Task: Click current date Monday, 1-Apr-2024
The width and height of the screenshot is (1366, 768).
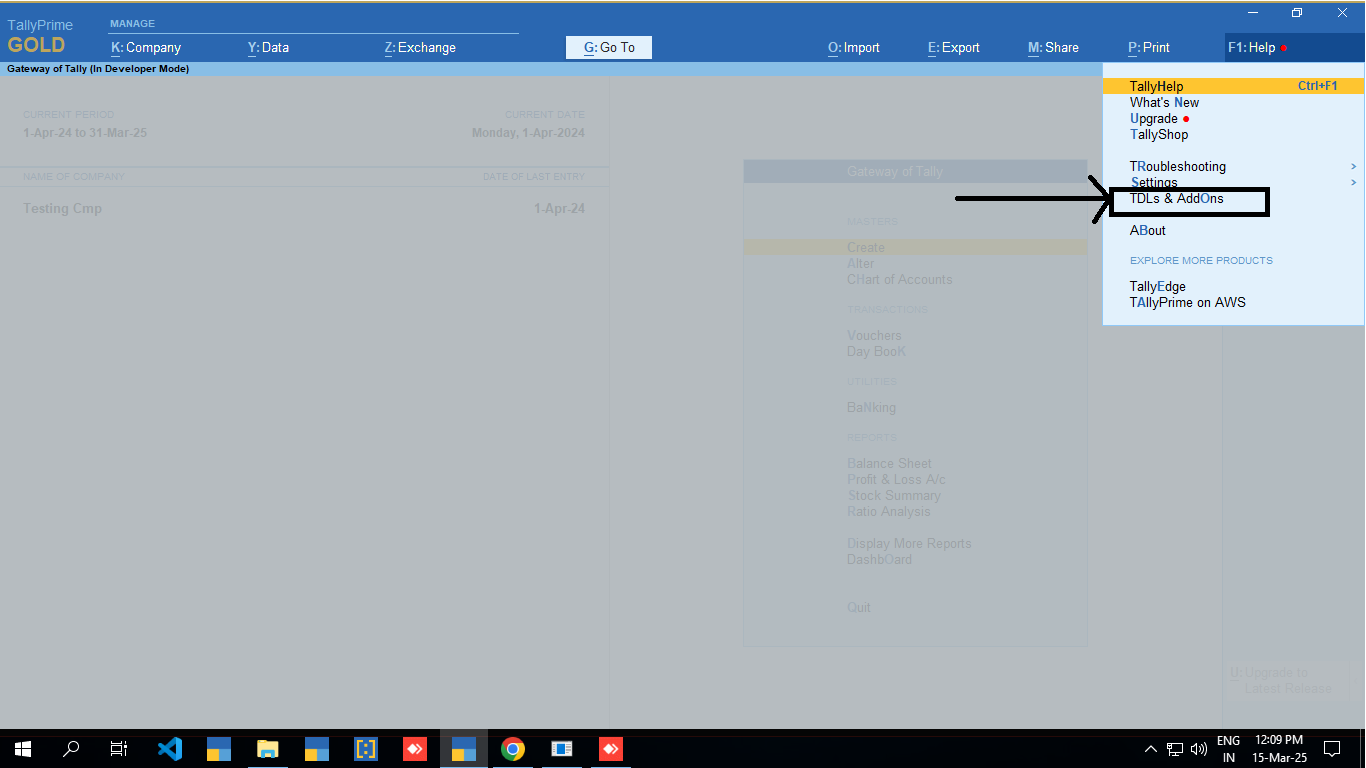Action: click(528, 132)
